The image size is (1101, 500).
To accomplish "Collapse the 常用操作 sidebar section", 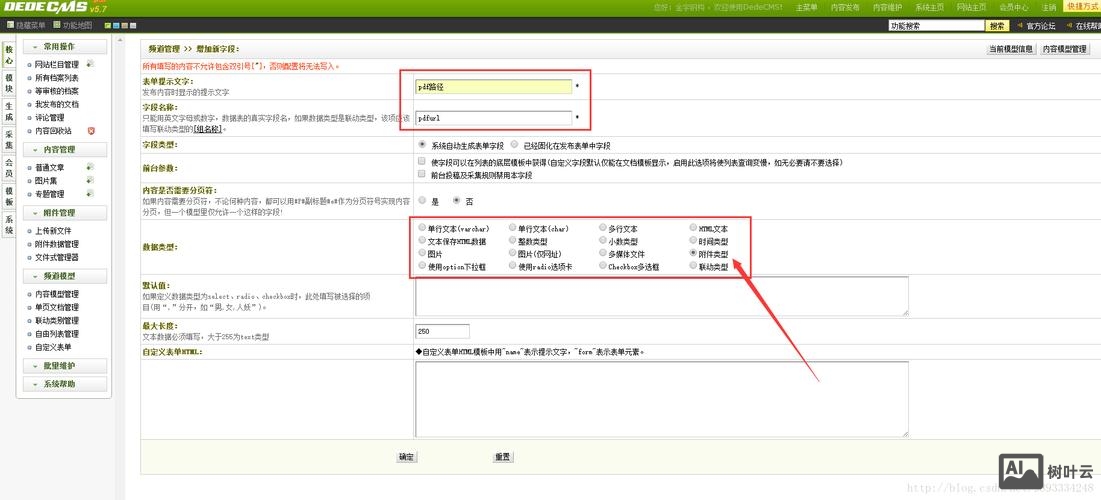I will [x=36, y=47].
